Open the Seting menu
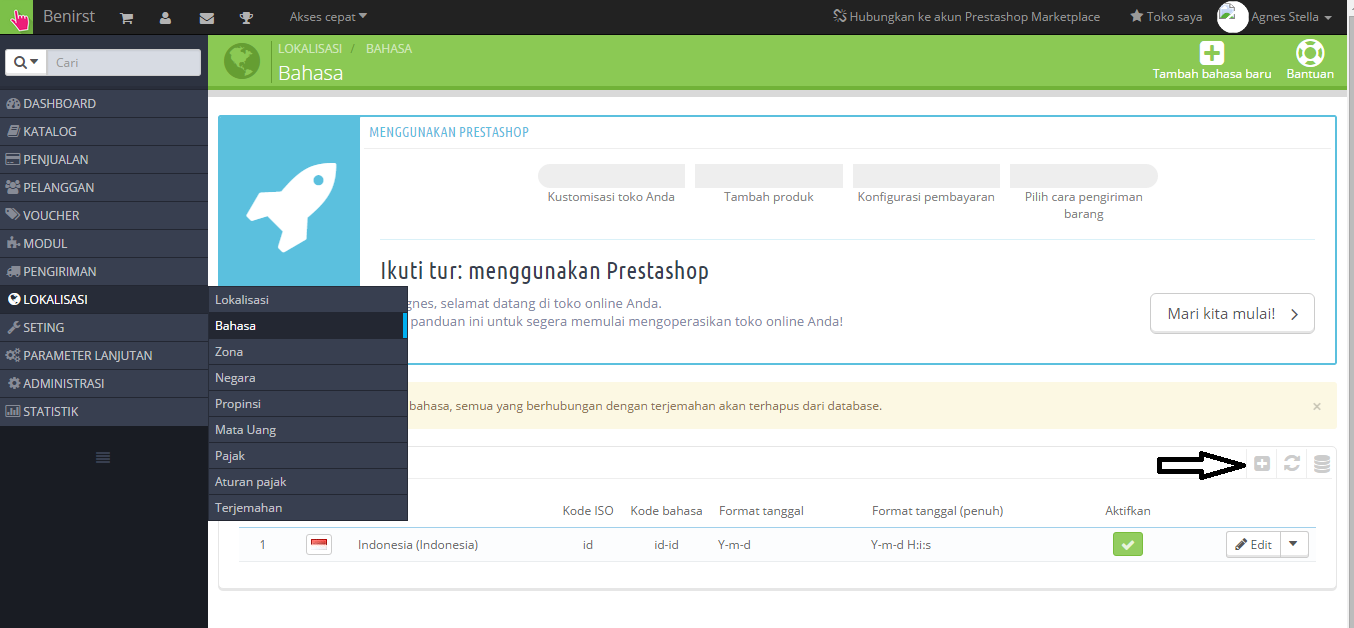Image resolution: width=1354 pixels, height=628 pixels. pos(104,327)
